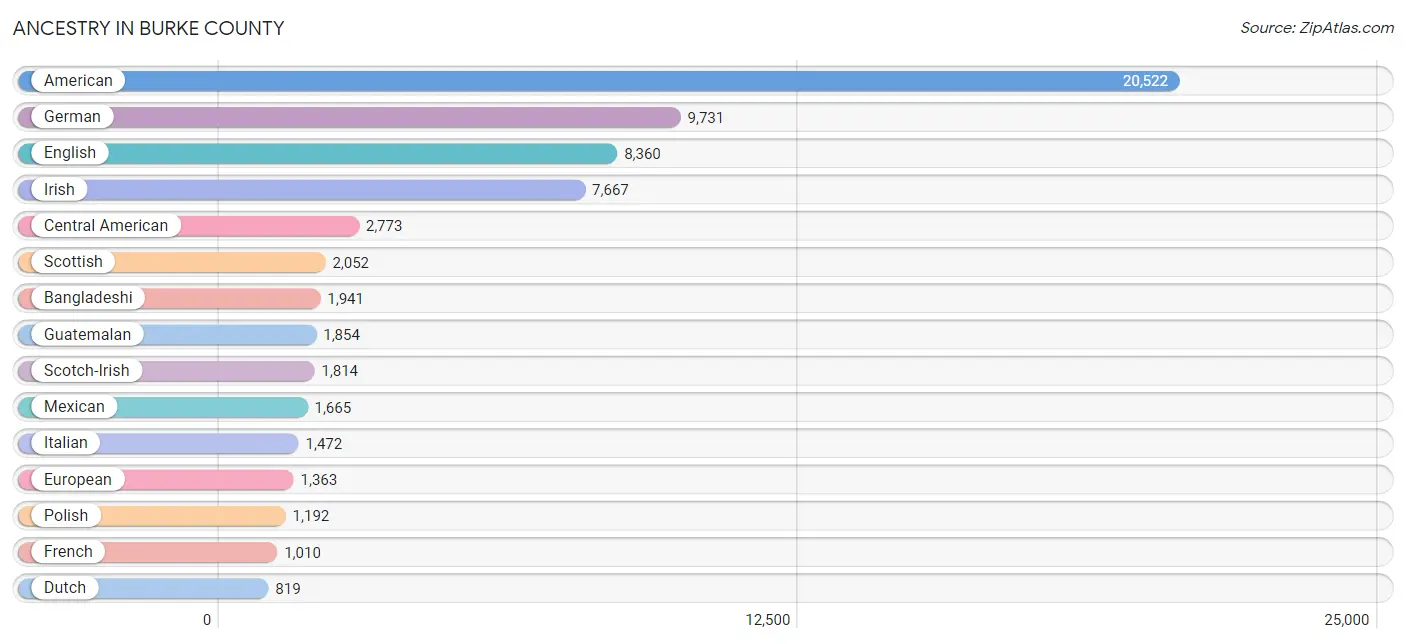Click the Italian label pill
This screenshot has width=1406, height=644.
click(66, 443)
